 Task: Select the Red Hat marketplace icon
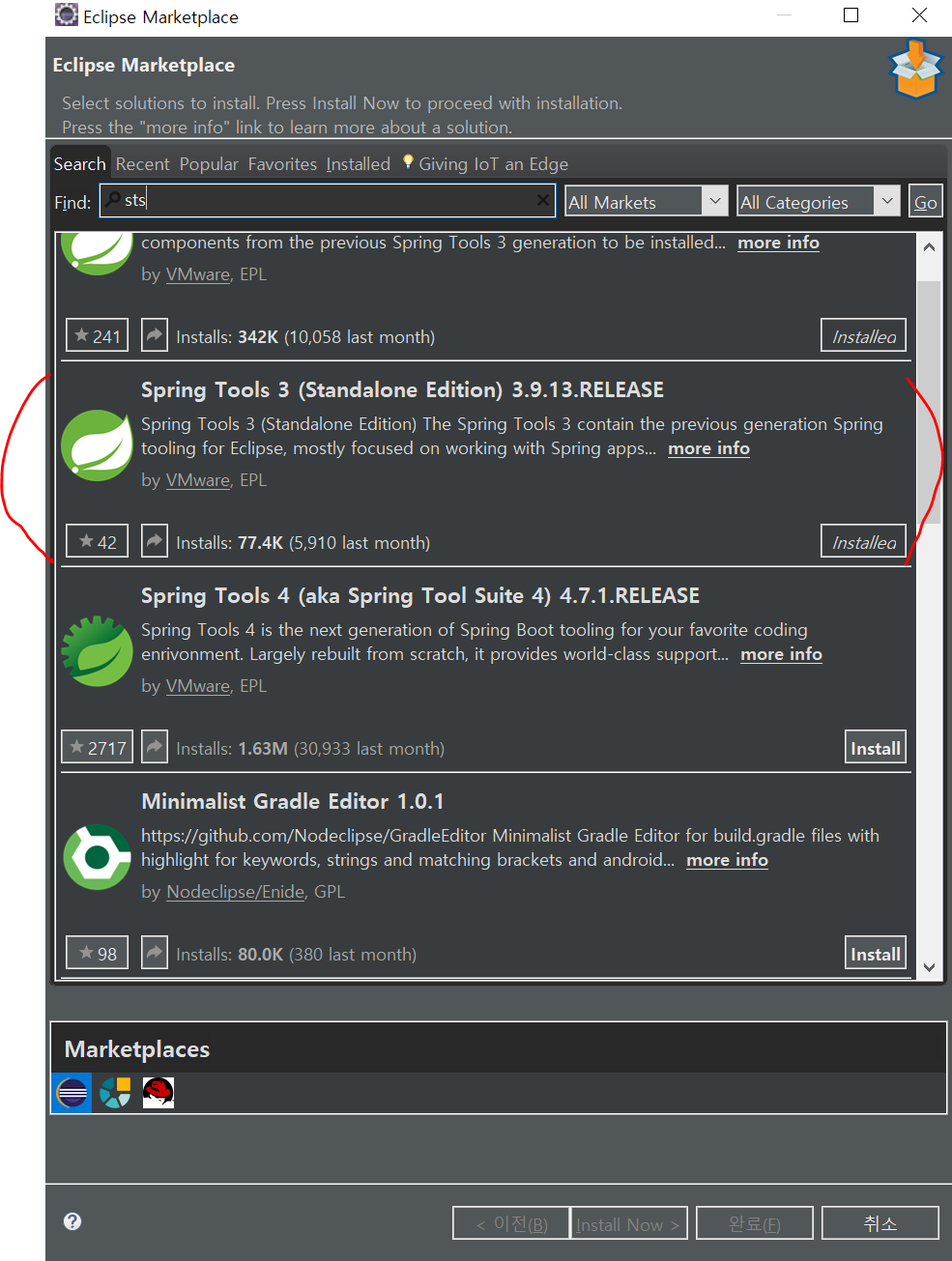[x=159, y=1093]
